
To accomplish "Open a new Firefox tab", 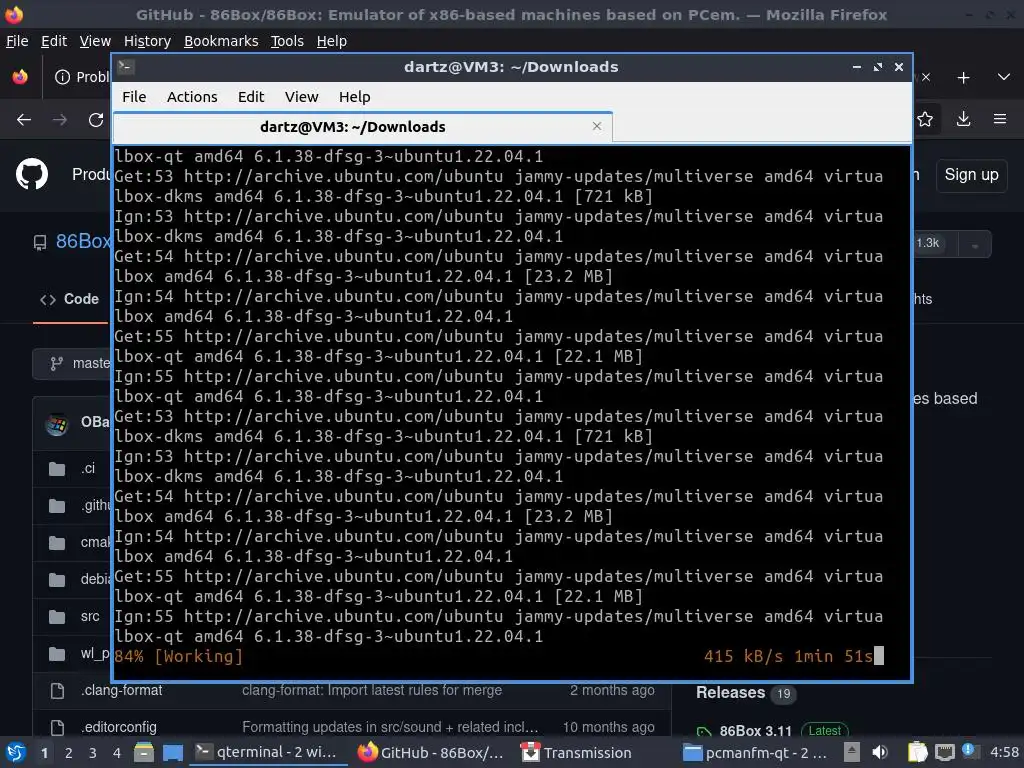I will (x=963, y=78).
